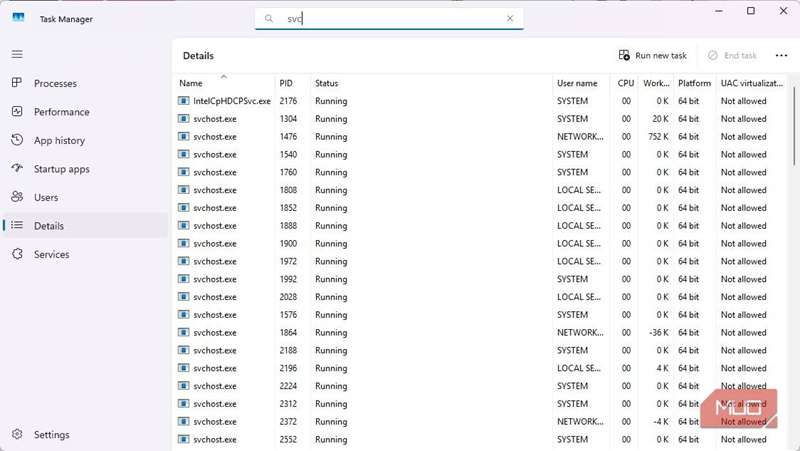Sort by UAC virtualization column header
This screenshot has height=451, width=800.
pyautogui.click(x=752, y=83)
